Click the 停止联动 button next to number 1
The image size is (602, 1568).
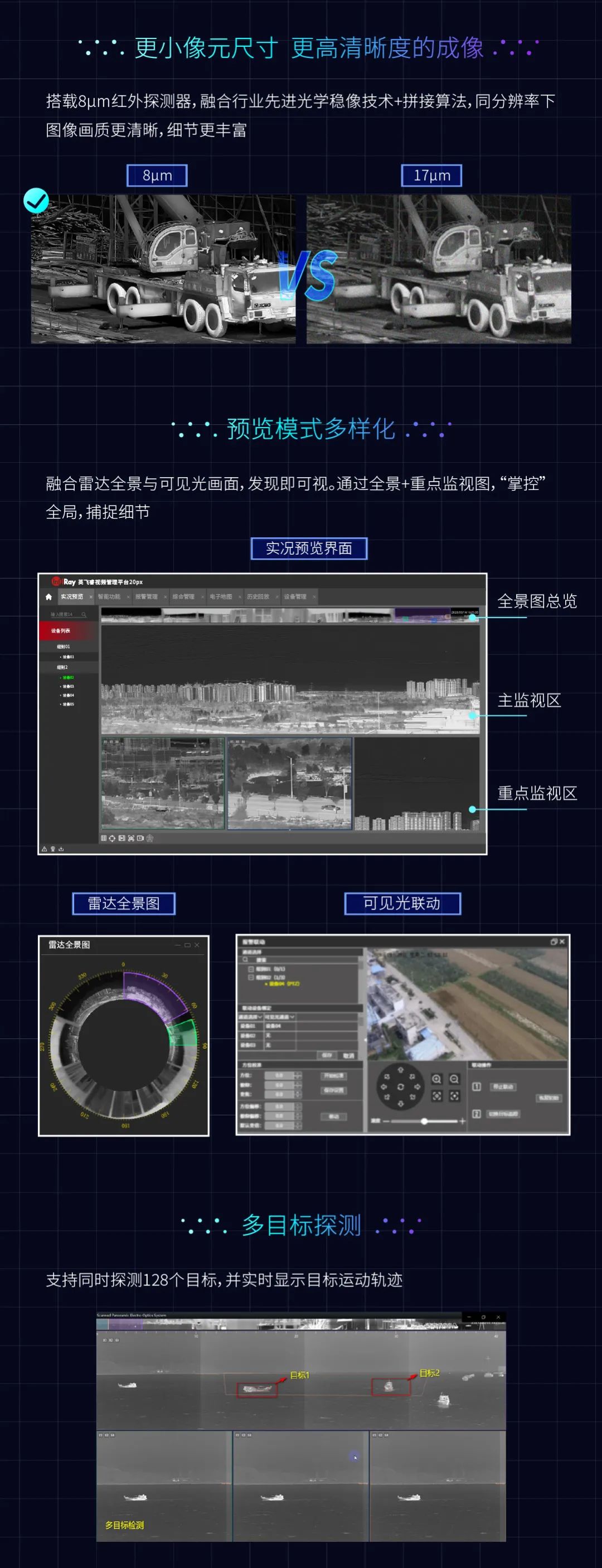(x=503, y=1087)
